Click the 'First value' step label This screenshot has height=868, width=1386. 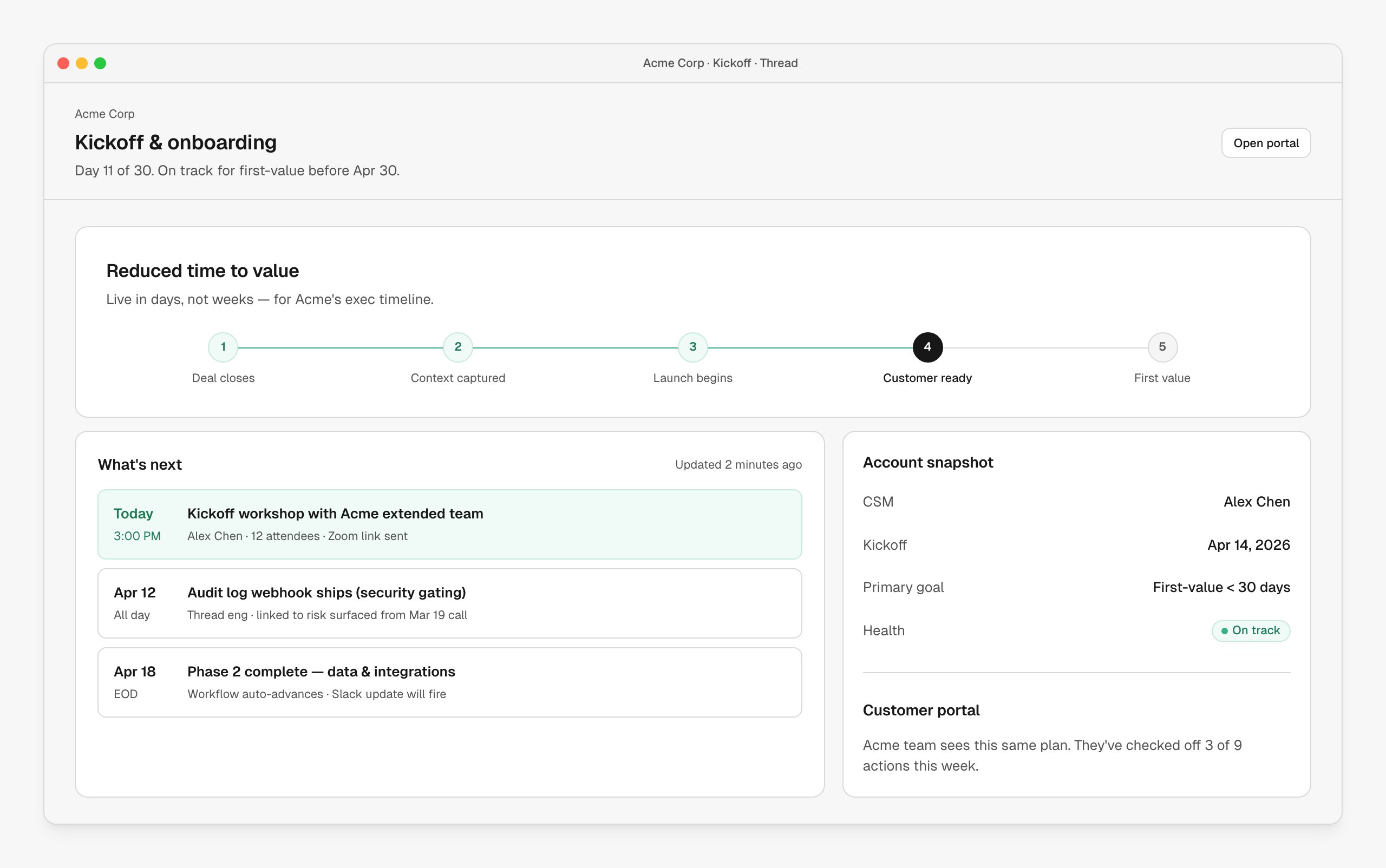(1162, 378)
